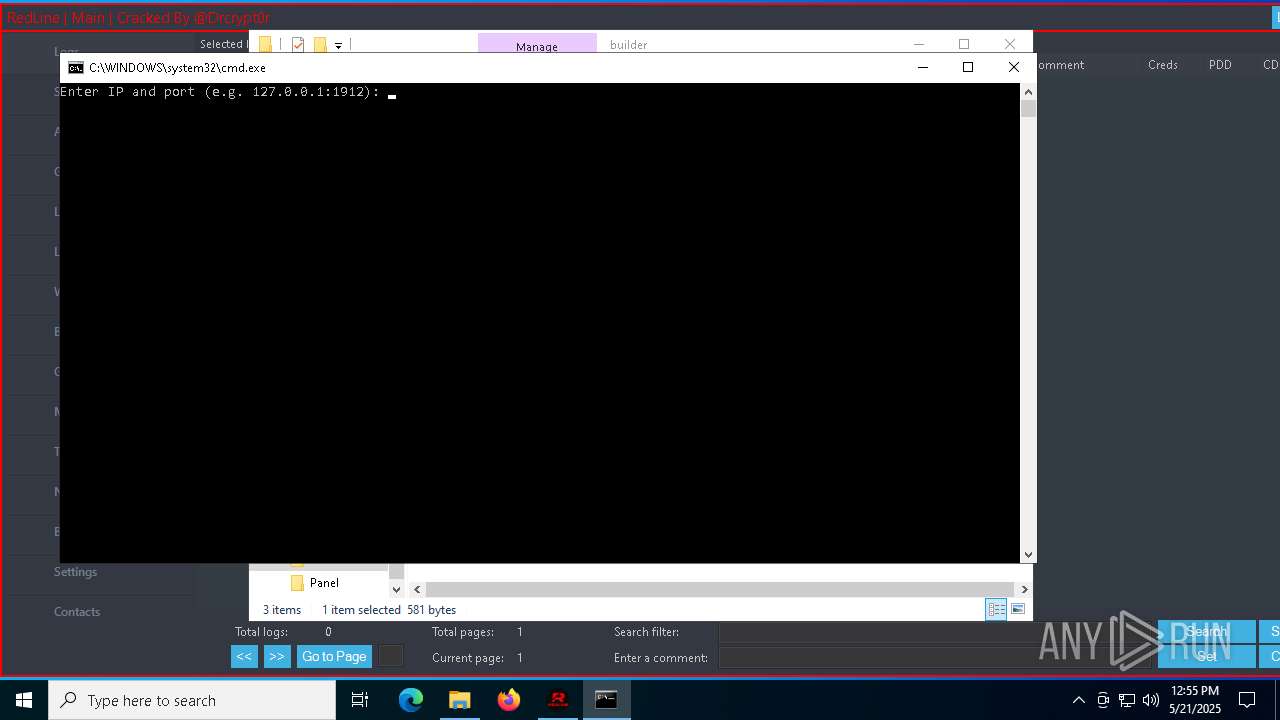Click the Go to Page button

point(334,657)
